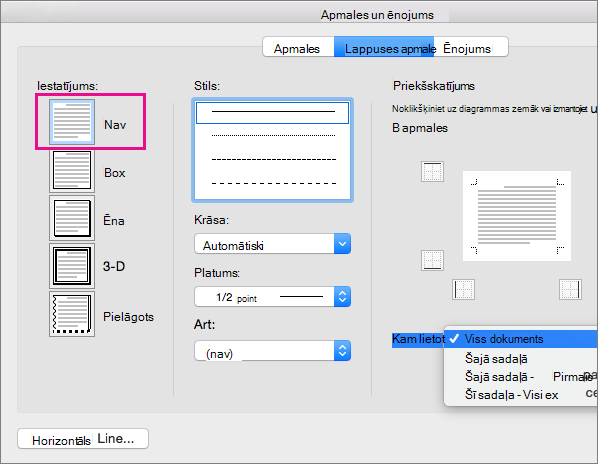Switch to the Apmales tab
The height and width of the screenshot is (464, 598).
pyautogui.click(x=298, y=47)
